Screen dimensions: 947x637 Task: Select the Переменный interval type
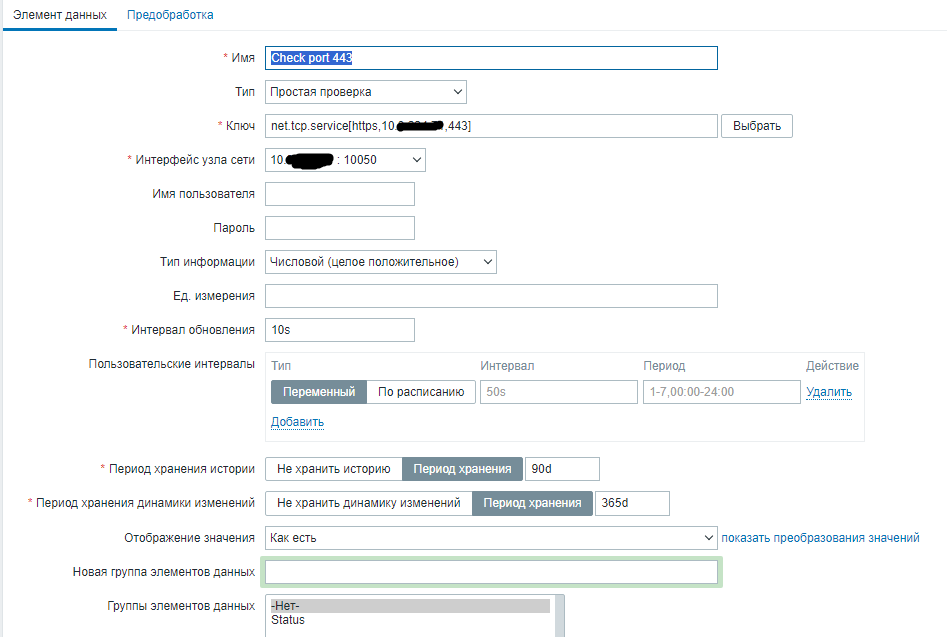(319, 392)
